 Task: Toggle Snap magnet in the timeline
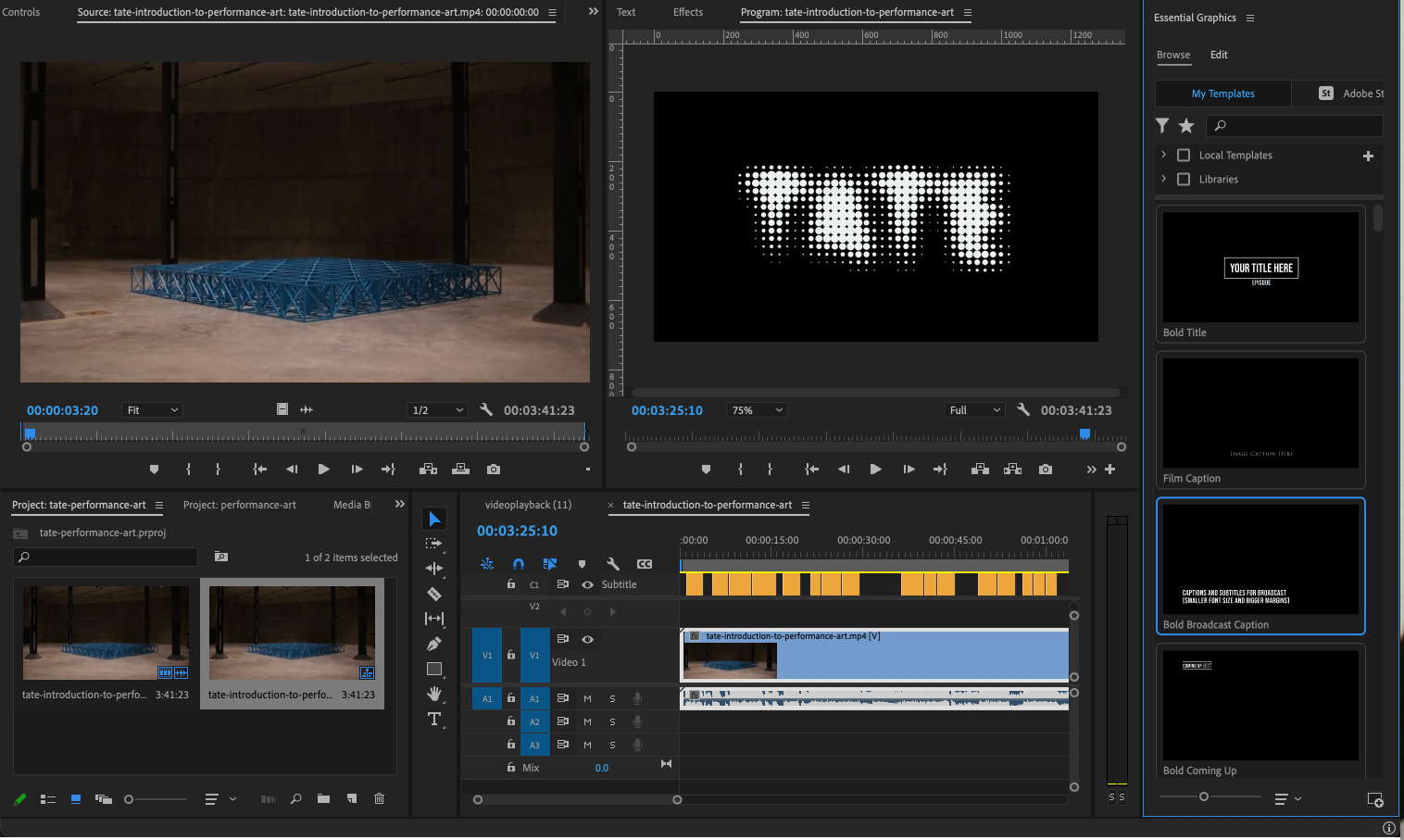coord(518,563)
